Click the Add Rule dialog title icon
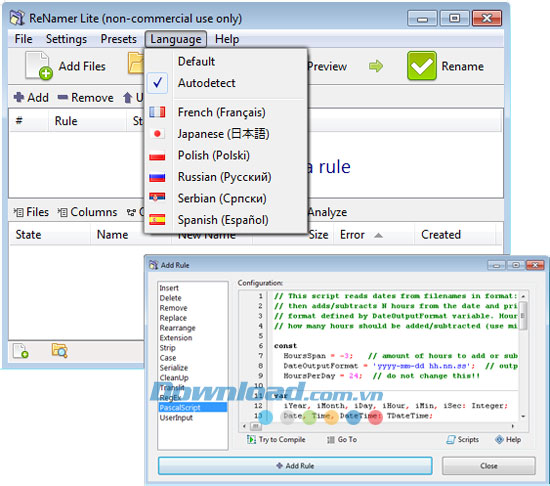550x486 pixels. tap(153, 265)
